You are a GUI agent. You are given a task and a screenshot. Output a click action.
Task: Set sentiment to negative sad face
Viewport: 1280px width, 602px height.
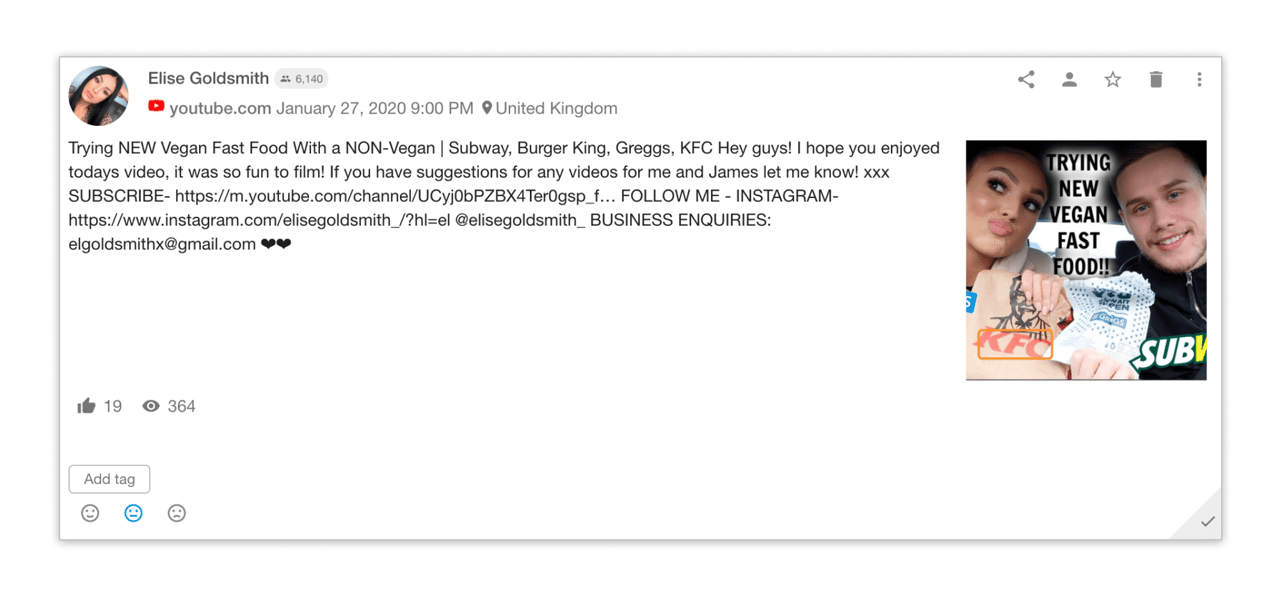click(177, 513)
